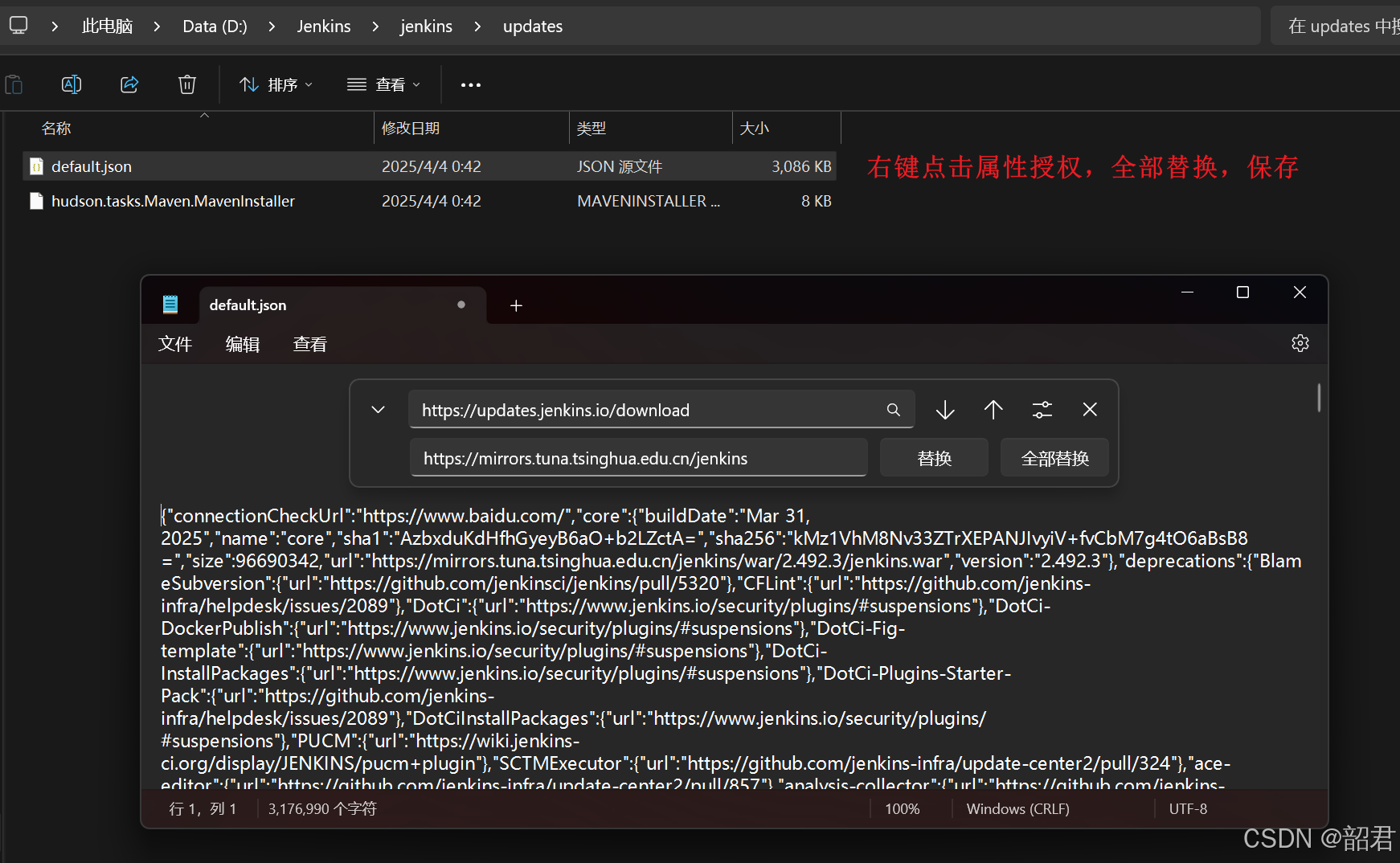Click JSON 源文件 type cell
This screenshot has width=1400, height=863.
tap(620, 166)
